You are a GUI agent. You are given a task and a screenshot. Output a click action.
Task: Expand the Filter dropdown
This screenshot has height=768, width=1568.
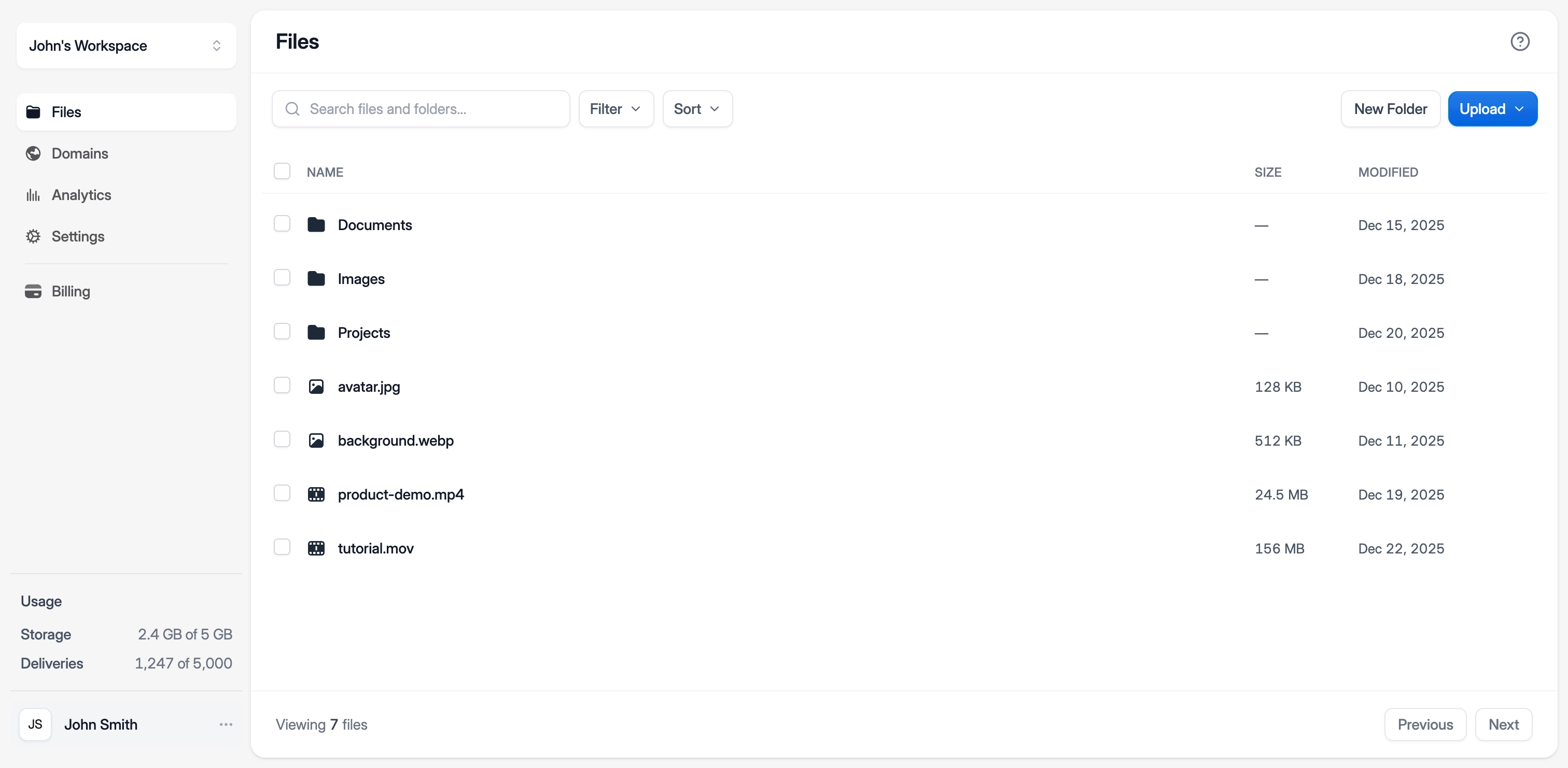(x=615, y=109)
